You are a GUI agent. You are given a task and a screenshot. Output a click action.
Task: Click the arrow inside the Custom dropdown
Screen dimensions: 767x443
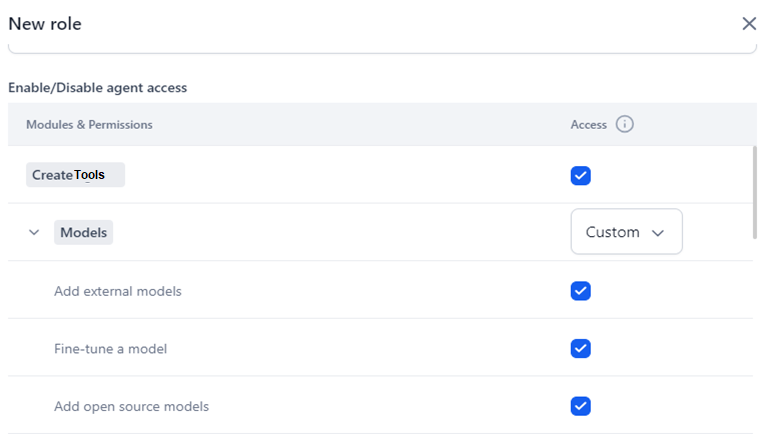point(658,233)
